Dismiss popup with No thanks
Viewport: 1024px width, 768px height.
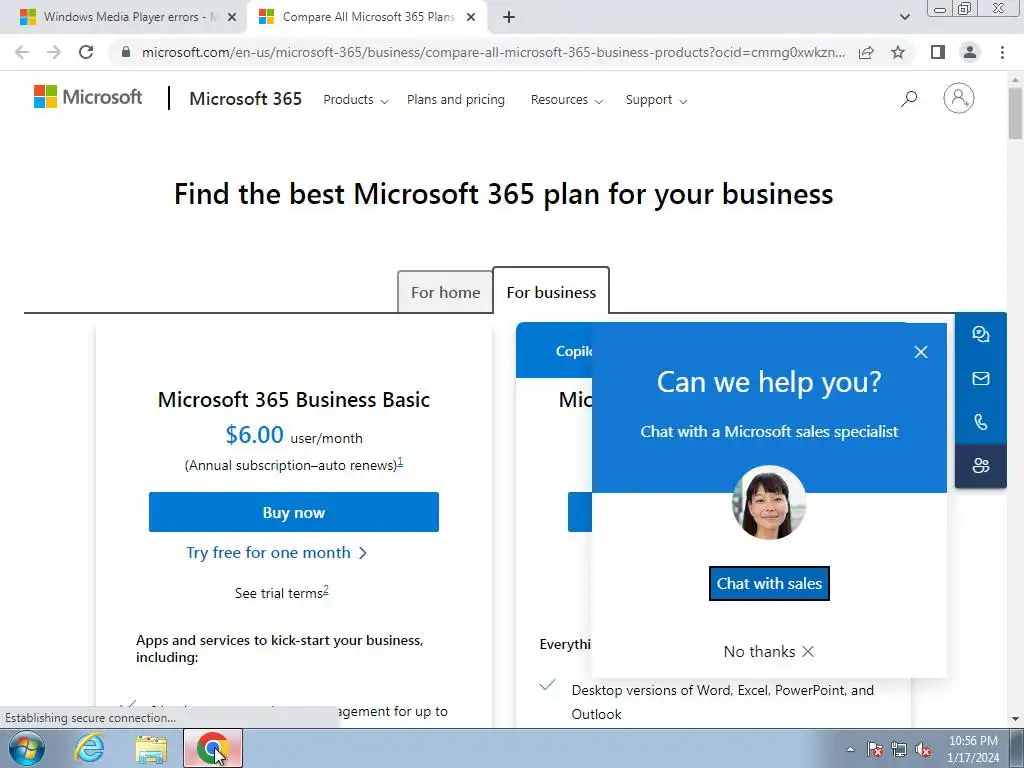[x=769, y=651]
